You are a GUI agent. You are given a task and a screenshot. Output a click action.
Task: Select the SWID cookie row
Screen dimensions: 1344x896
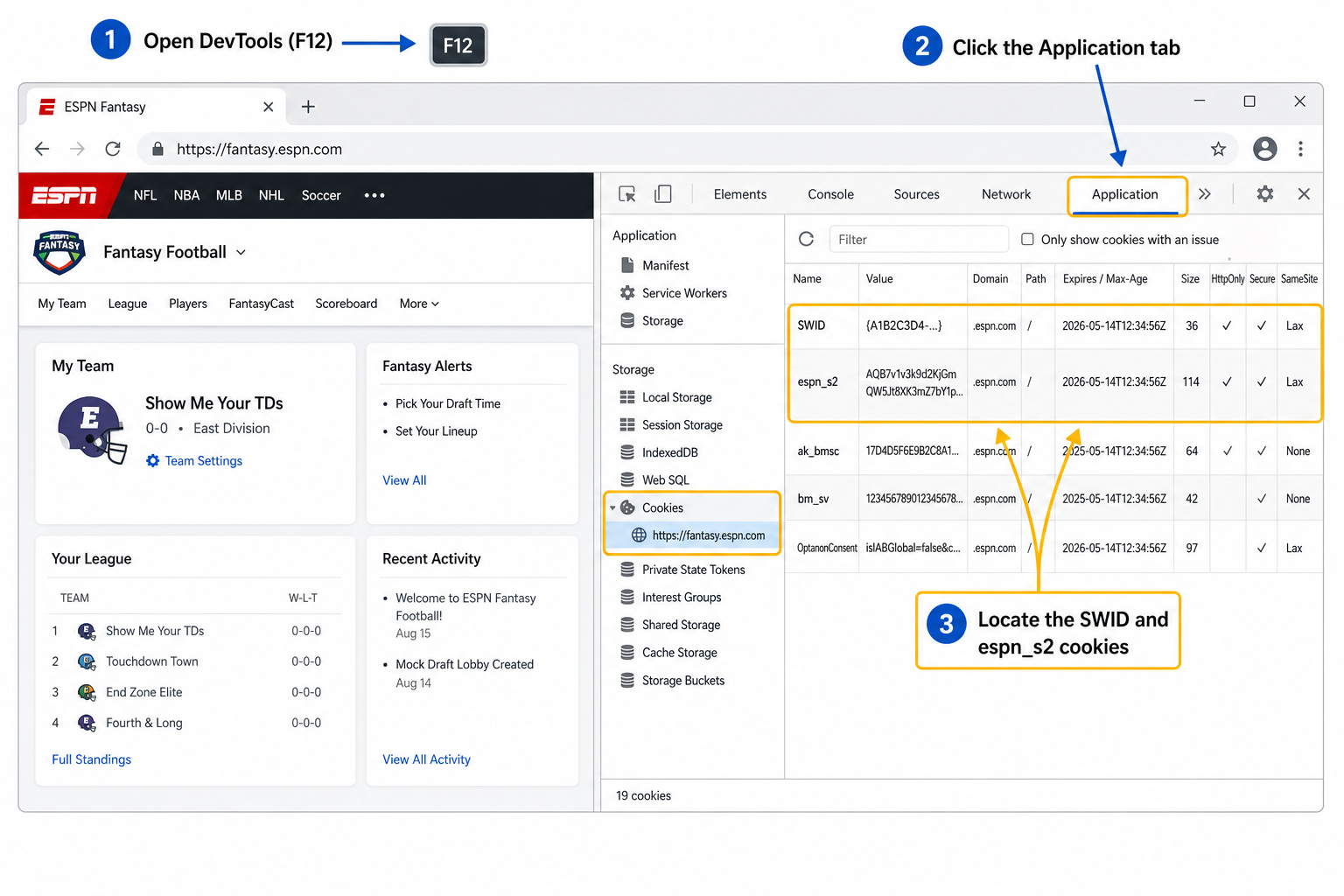pos(1053,325)
